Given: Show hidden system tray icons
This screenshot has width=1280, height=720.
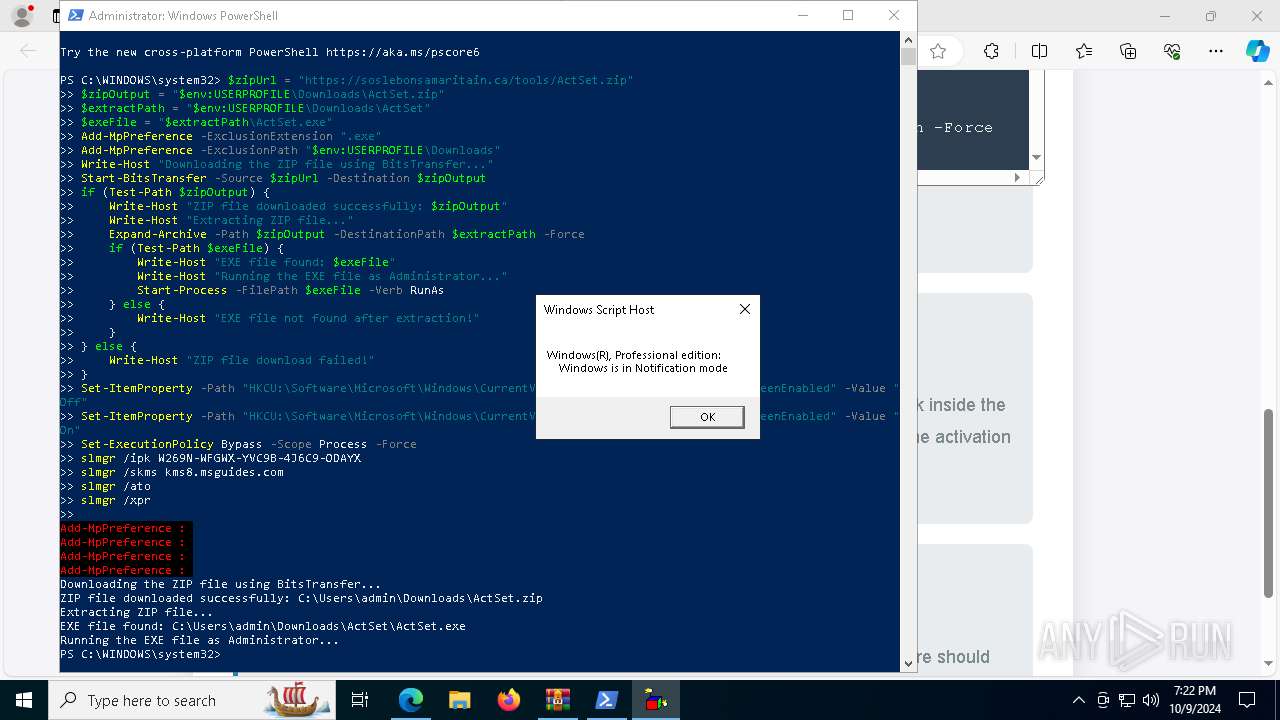Looking at the screenshot, I should tap(1078, 700).
